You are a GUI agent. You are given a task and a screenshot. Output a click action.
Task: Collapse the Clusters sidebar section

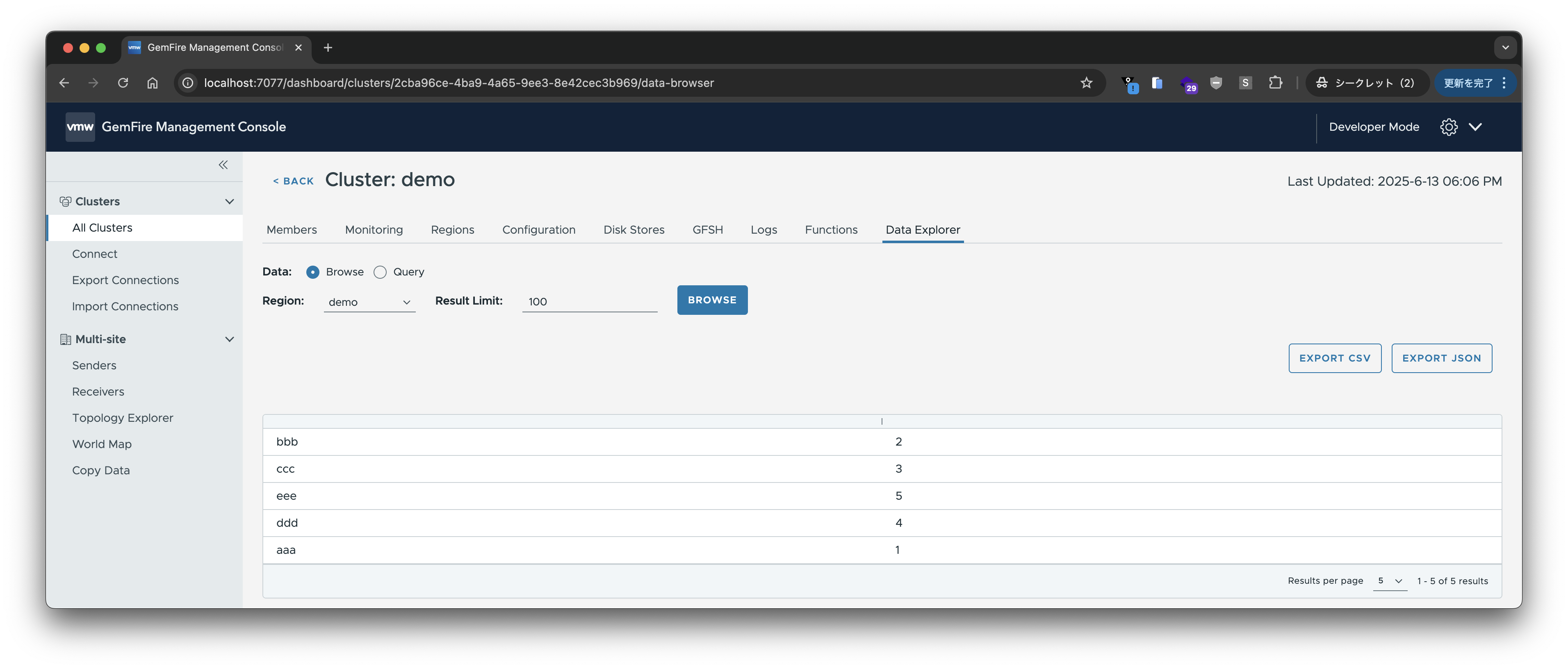click(x=229, y=202)
